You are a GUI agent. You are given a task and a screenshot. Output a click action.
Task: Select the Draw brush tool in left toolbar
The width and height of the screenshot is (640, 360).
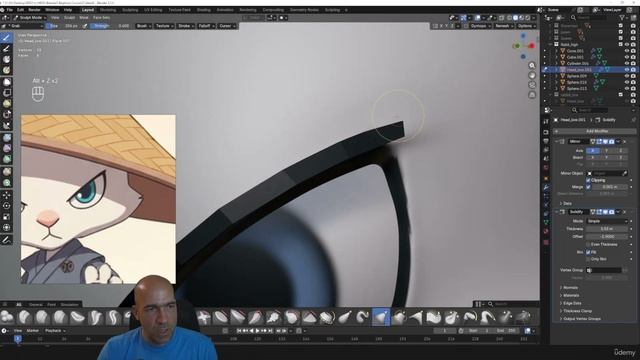(7, 38)
